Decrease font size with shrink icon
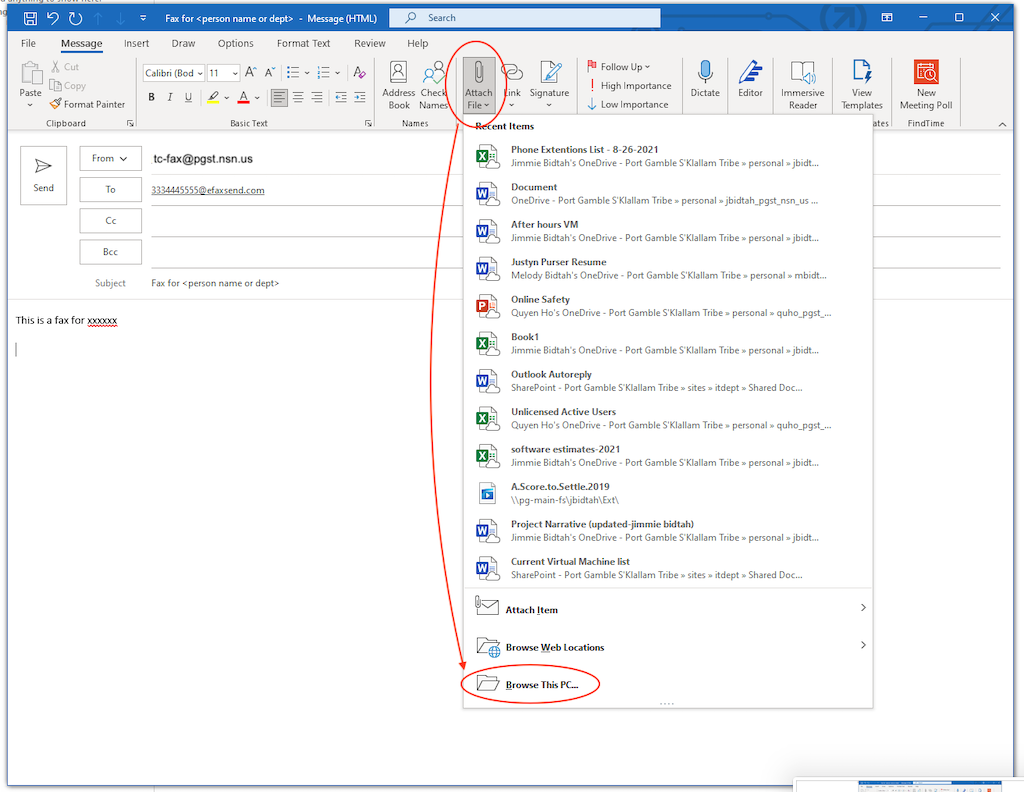Image resolution: width=1024 pixels, height=792 pixels. pyautogui.click(x=269, y=72)
